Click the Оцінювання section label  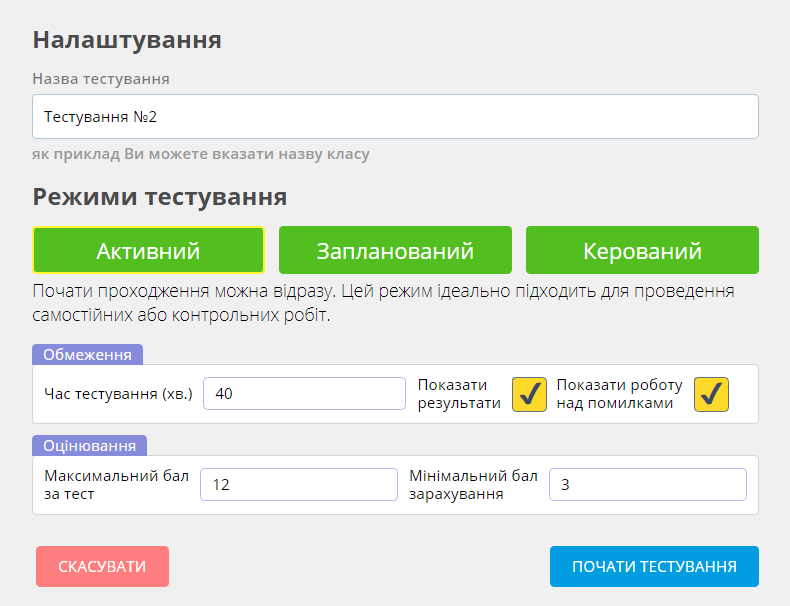90,446
